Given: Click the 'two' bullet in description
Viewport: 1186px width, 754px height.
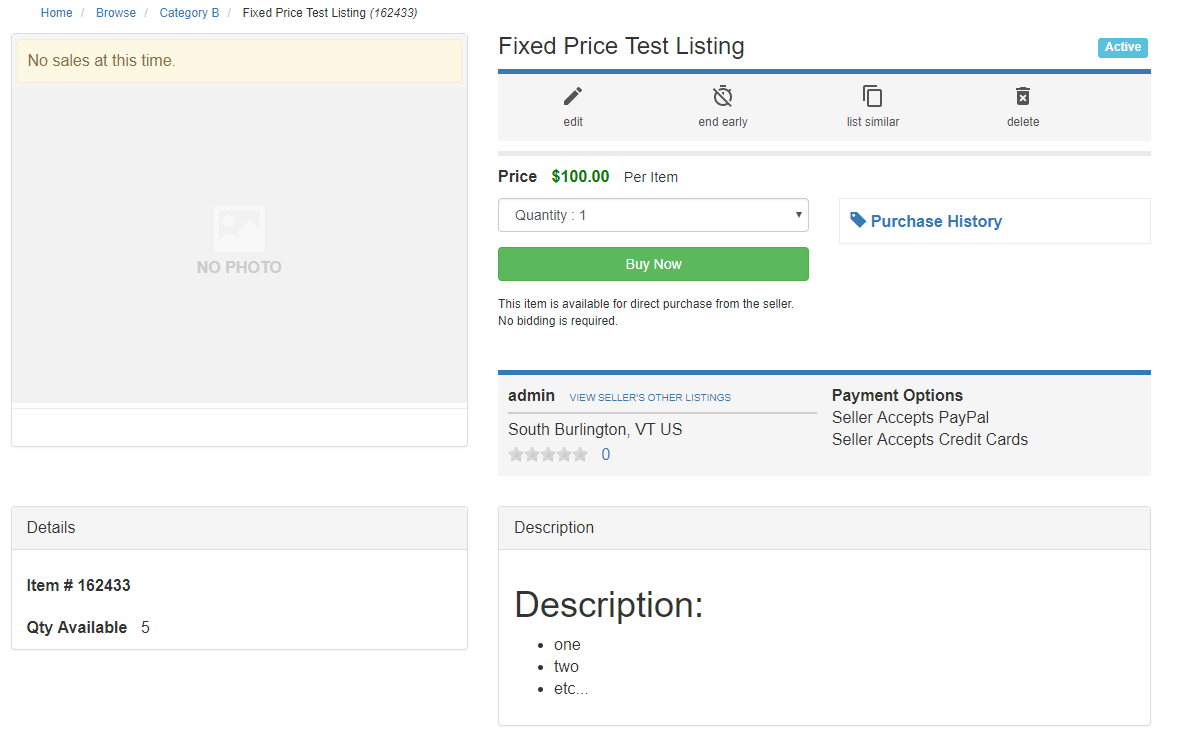Looking at the screenshot, I should [x=566, y=666].
